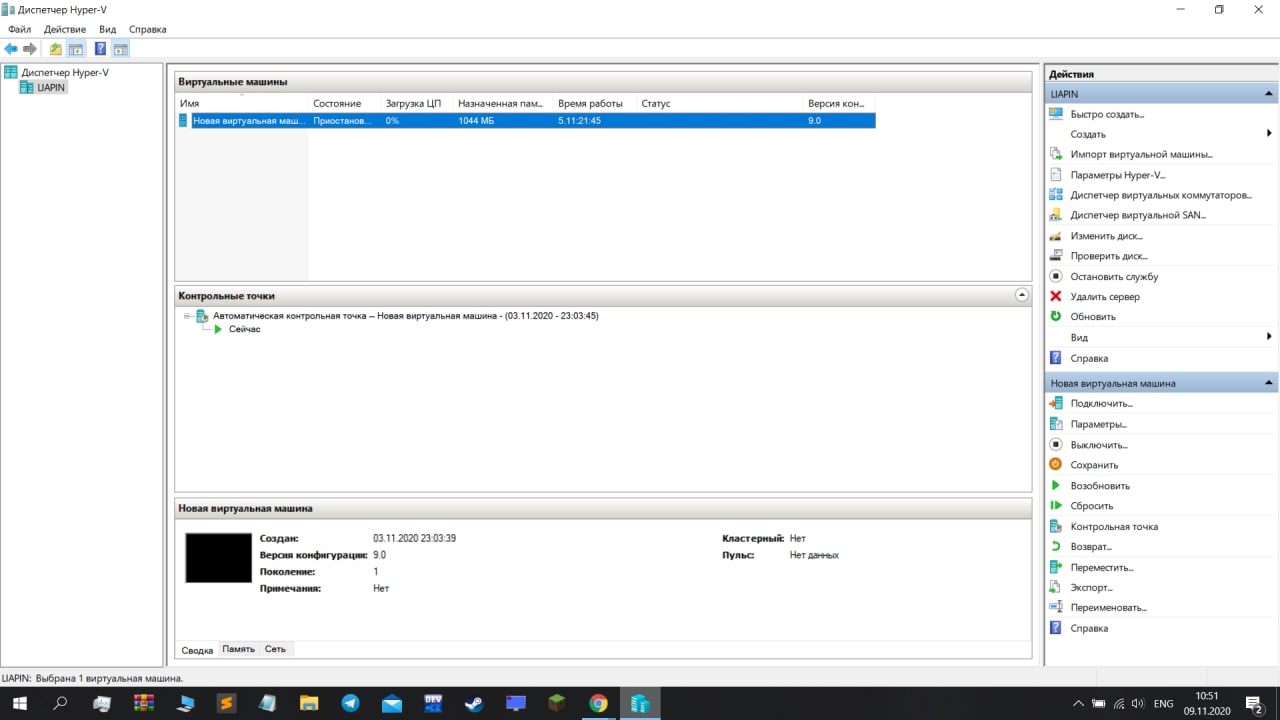Select the Сейчас checkpoint node

coord(245,329)
